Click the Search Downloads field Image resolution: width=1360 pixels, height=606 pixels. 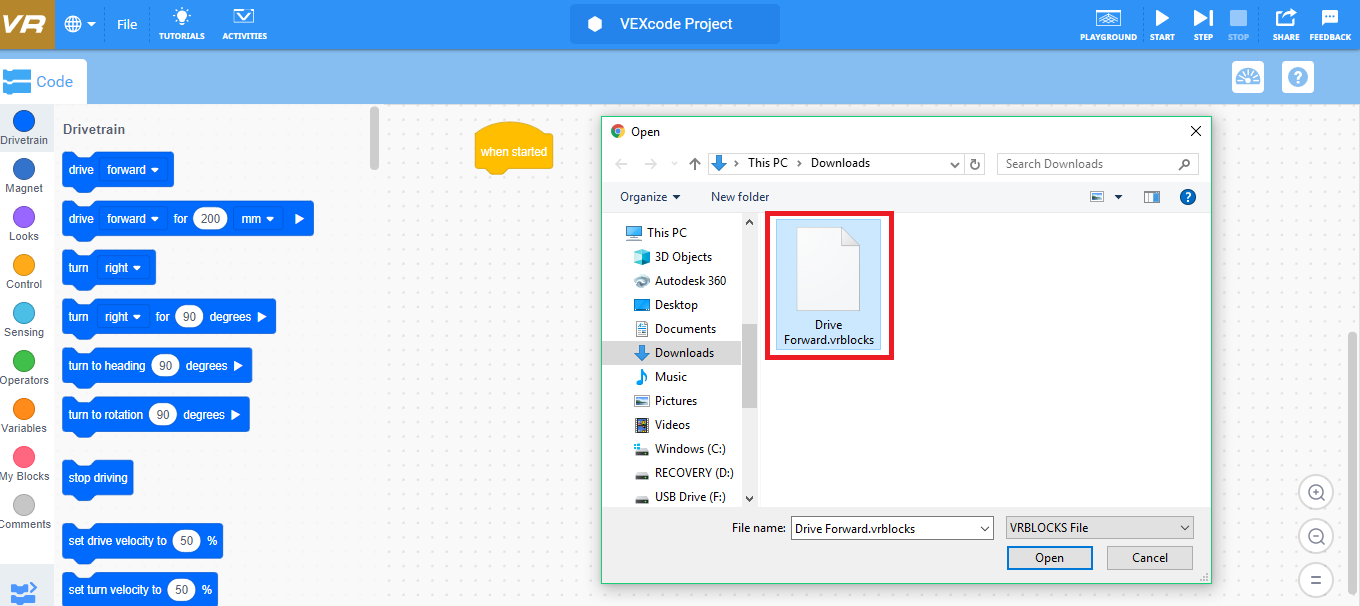[1098, 164]
